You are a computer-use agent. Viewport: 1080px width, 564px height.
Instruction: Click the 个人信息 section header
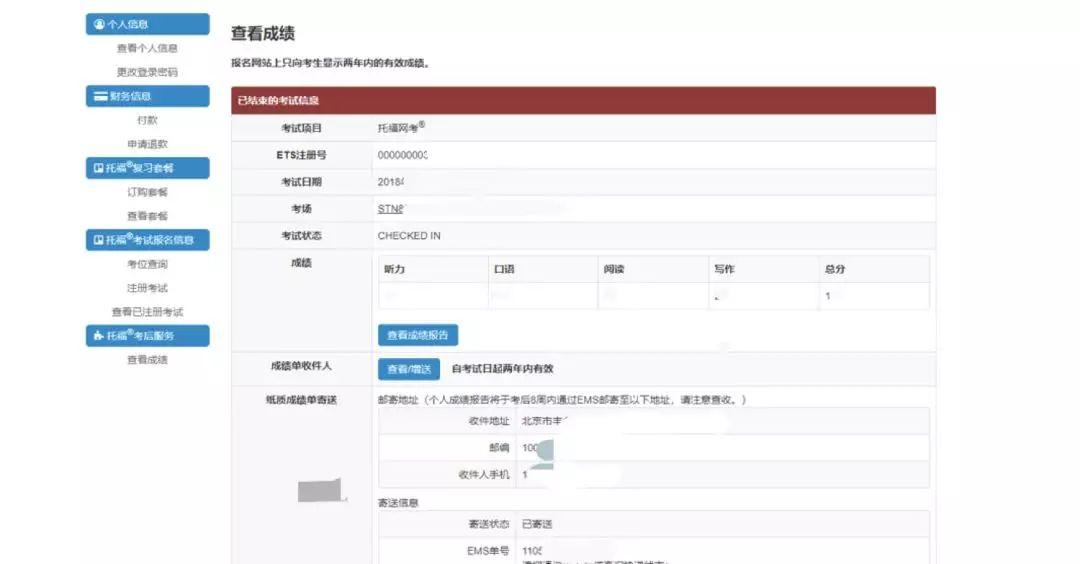[x=147, y=24]
